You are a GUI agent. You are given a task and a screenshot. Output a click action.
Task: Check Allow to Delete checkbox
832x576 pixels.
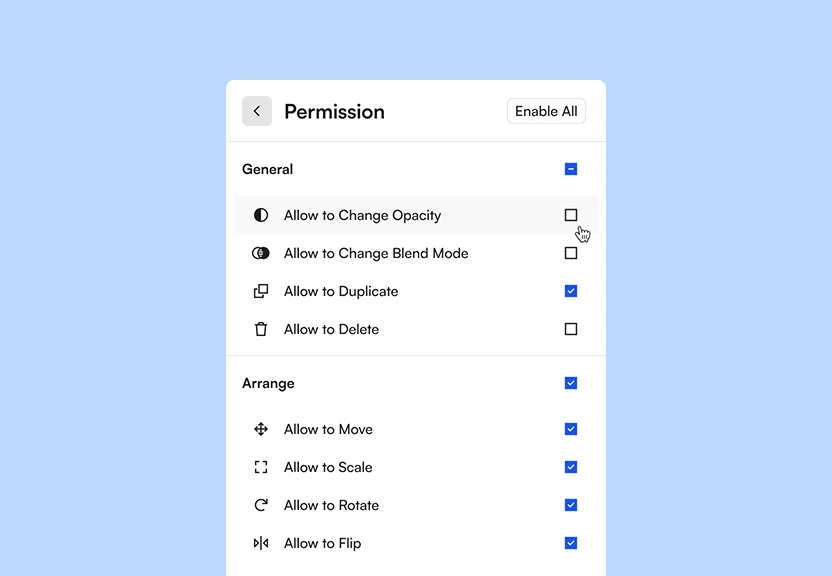tap(571, 329)
